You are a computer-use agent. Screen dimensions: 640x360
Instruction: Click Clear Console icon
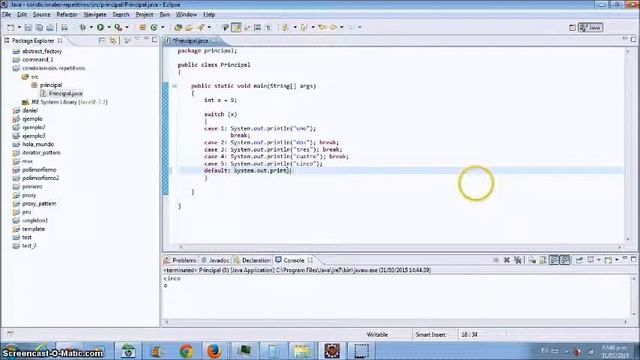[532, 260]
